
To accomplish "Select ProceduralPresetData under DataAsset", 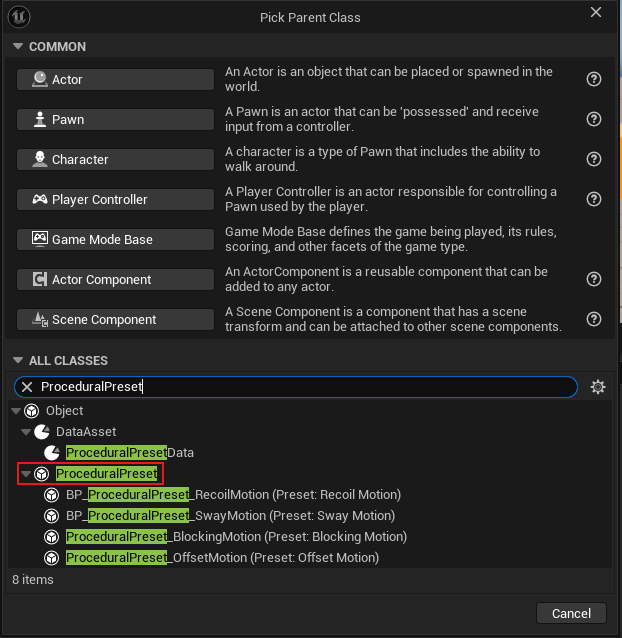I will pos(129,453).
